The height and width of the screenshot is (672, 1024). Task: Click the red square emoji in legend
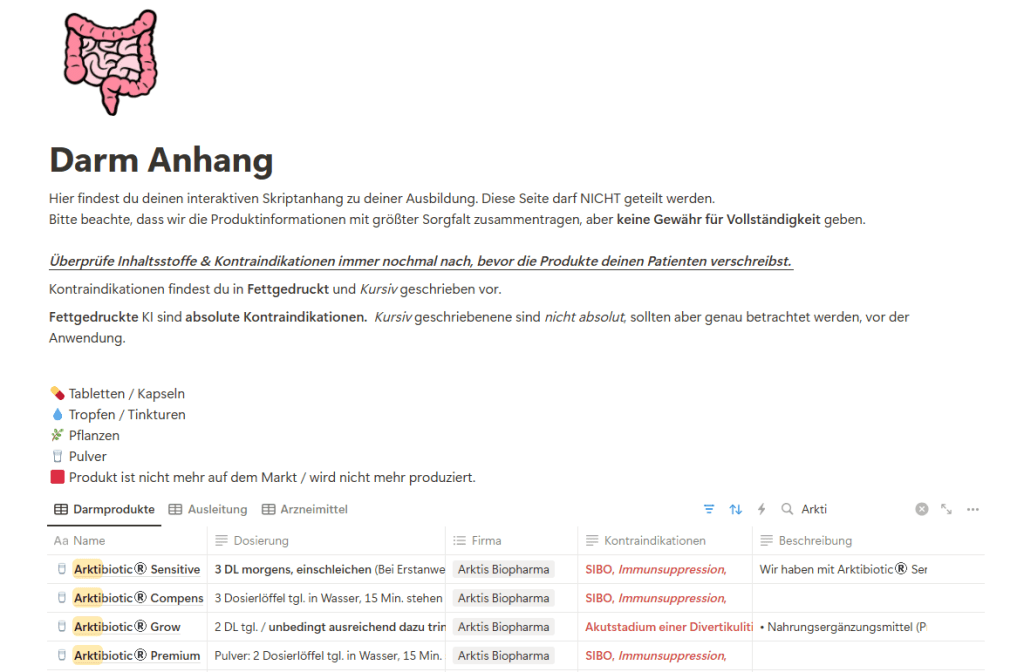click(57, 477)
